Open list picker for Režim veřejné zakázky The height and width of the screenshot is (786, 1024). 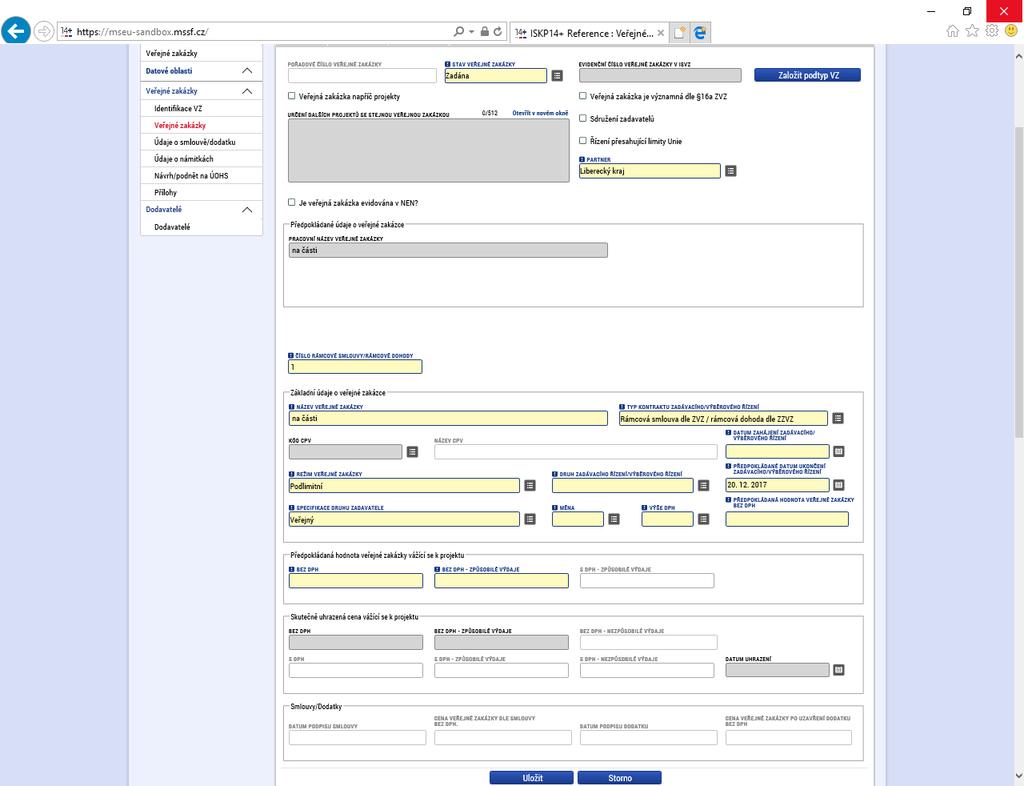click(530, 486)
